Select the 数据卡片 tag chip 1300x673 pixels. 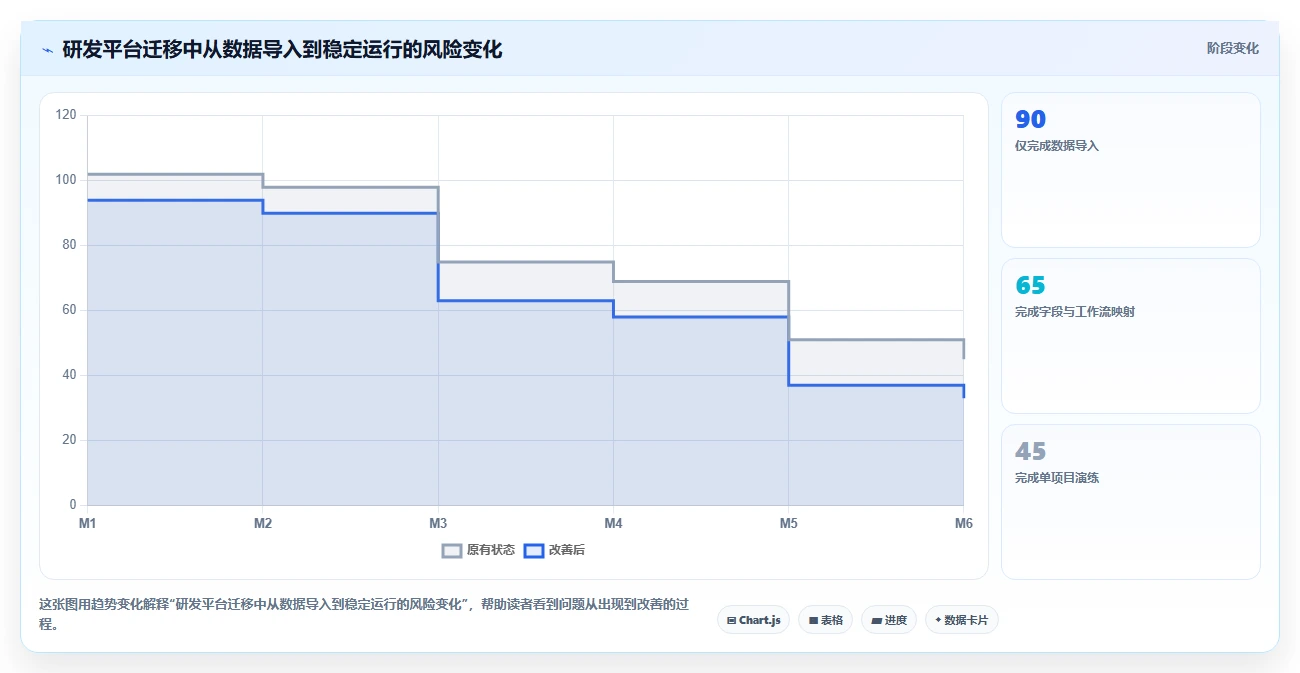[x=962, y=620]
